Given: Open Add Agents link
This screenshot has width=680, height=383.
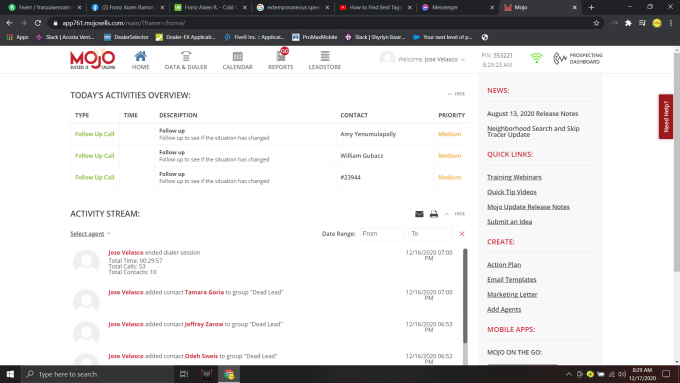Looking at the screenshot, I should (x=503, y=309).
